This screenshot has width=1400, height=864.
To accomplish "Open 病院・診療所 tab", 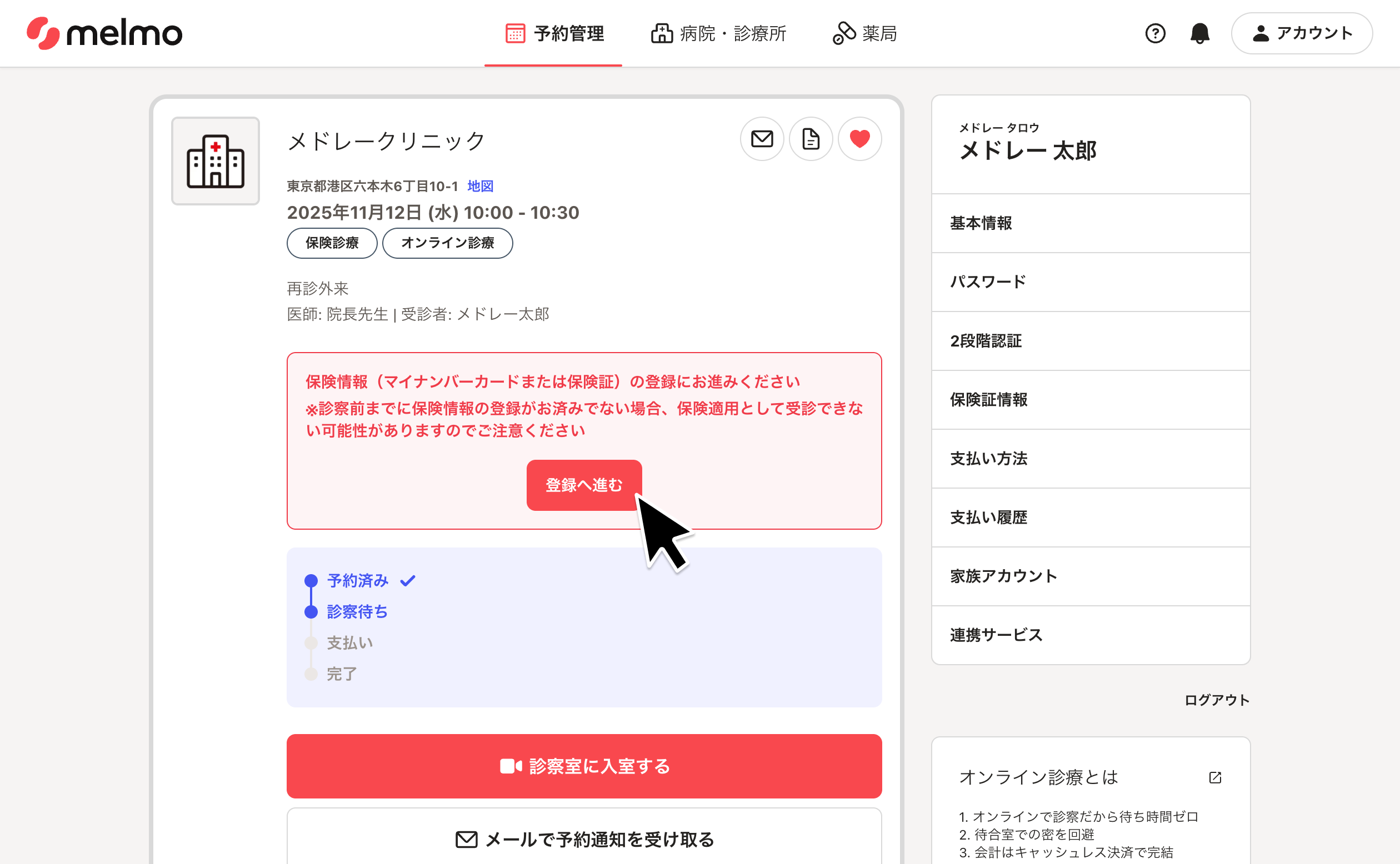I will (x=718, y=33).
